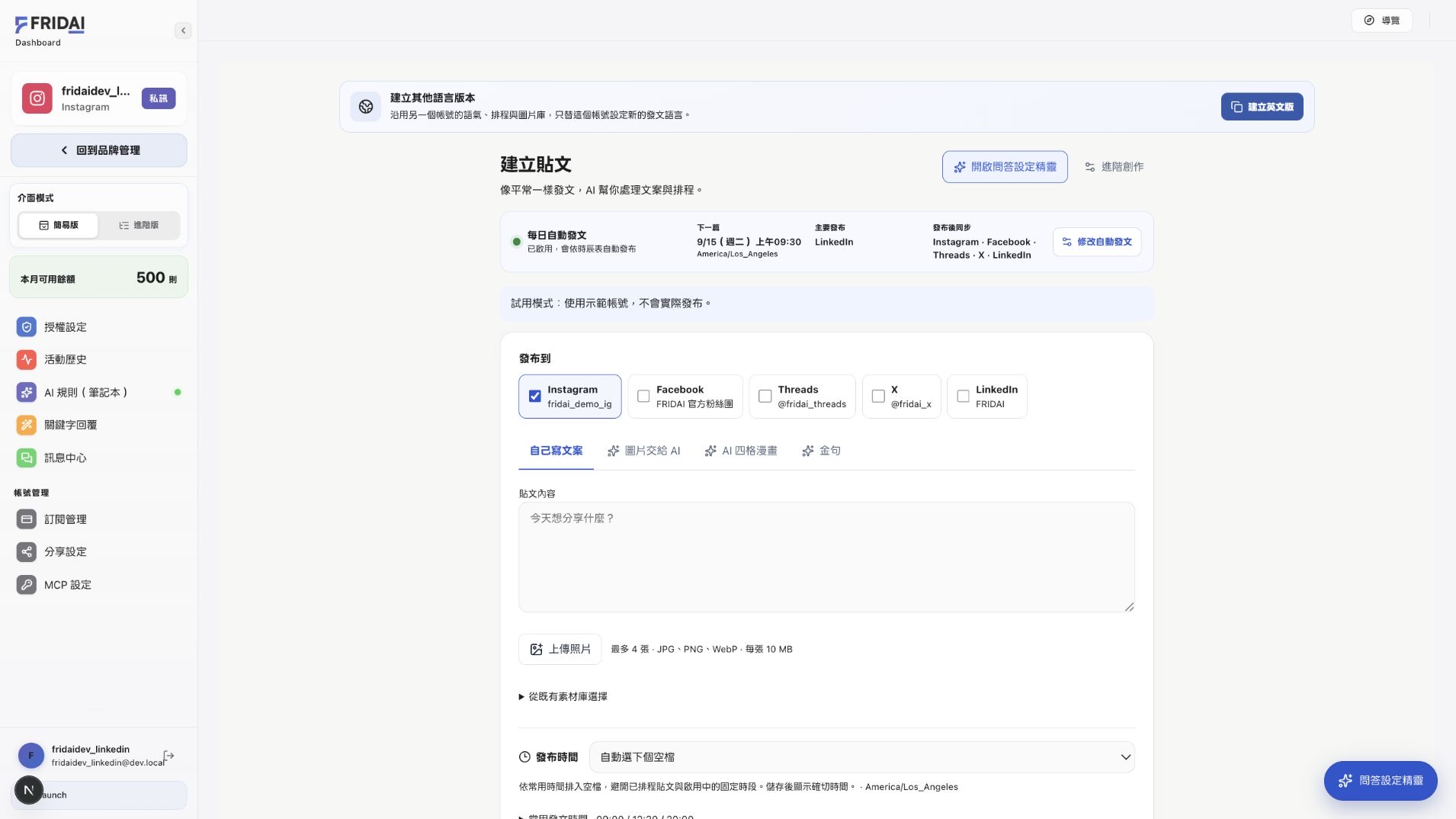
Task: Click the Instagram account logo icon
Action: click(x=37, y=98)
